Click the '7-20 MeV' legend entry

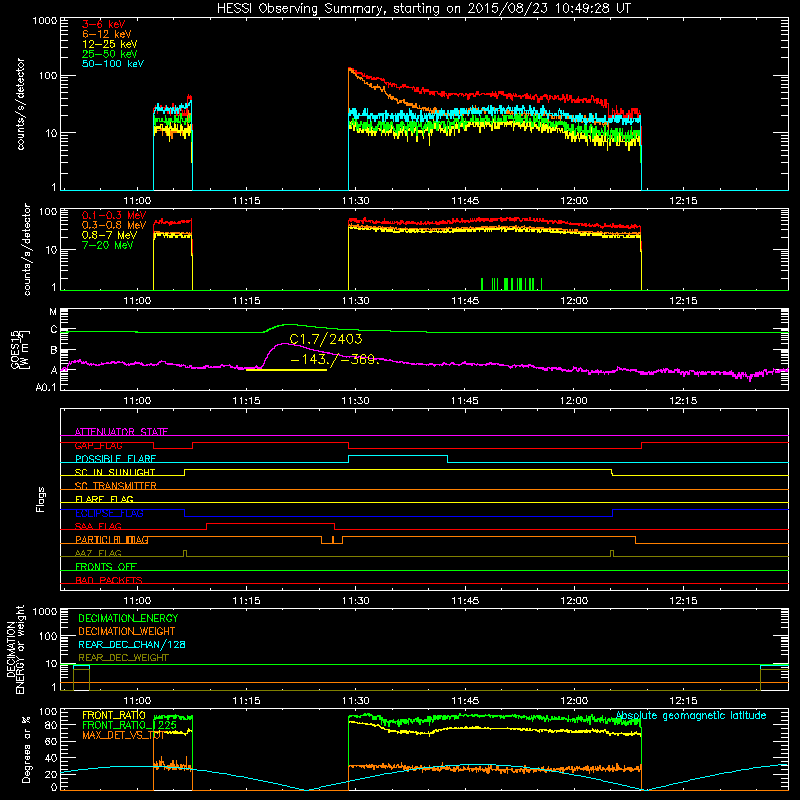click(x=107, y=245)
